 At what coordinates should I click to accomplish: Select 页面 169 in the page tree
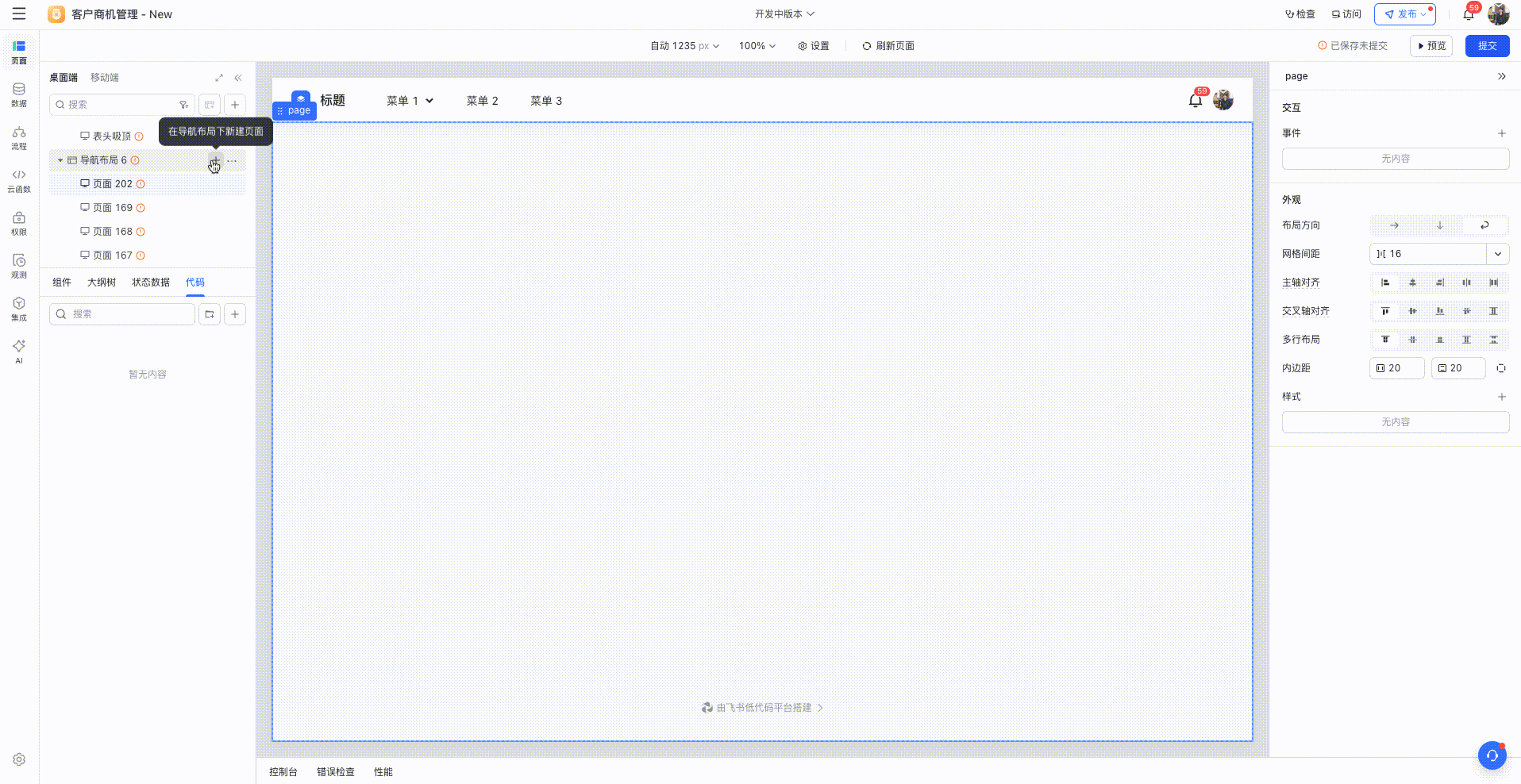click(x=147, y=208)
